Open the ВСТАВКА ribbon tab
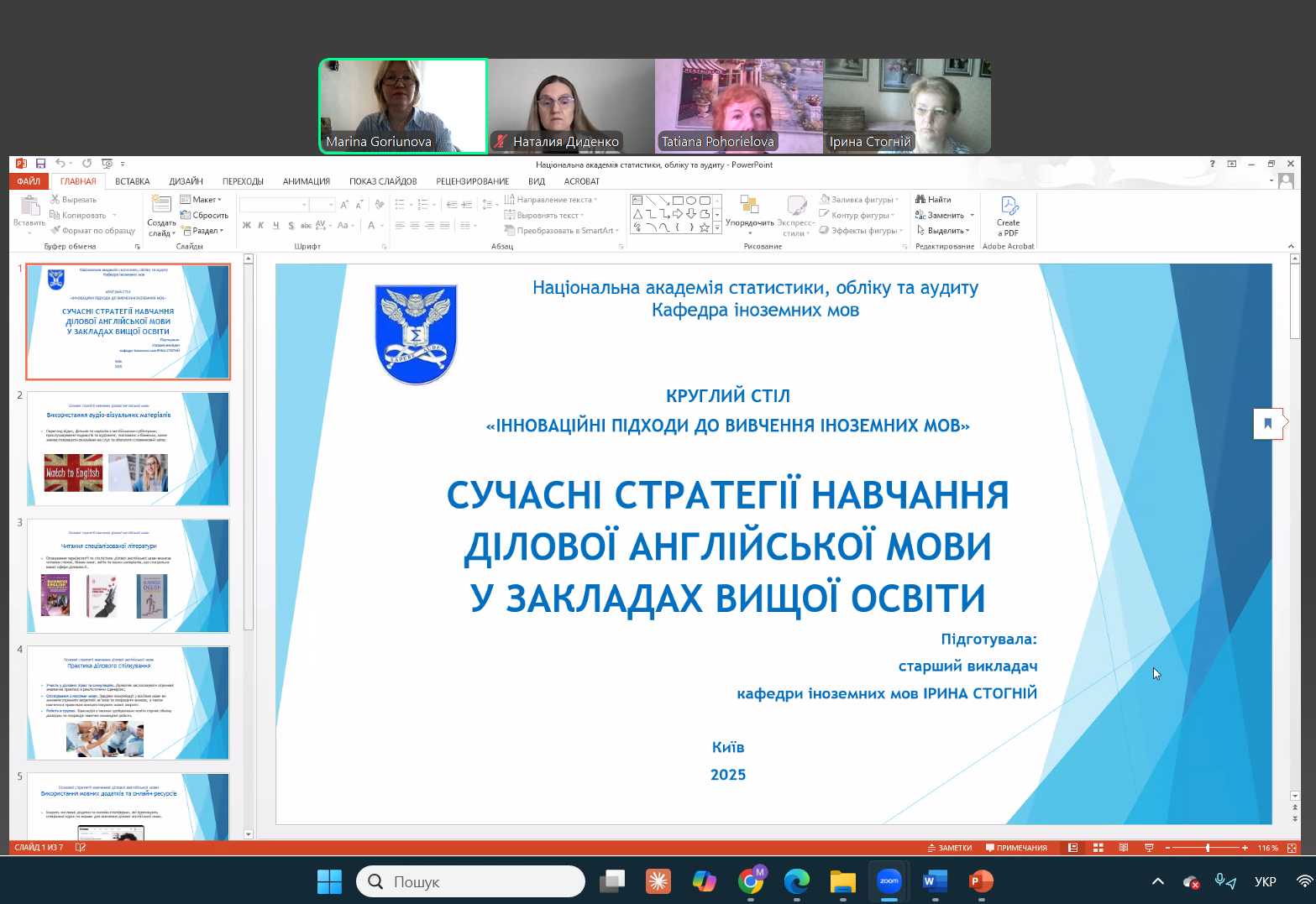This screenshot has height=904, width=1316. pyautogui.click(x=133, y=181)
